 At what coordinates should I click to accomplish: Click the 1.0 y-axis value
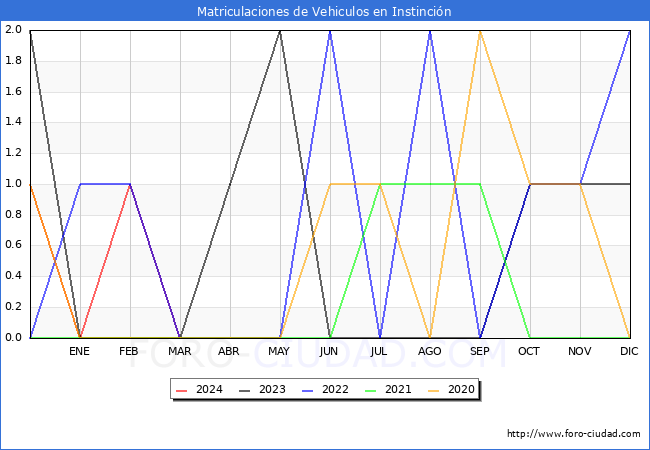[x=14, y=183]
